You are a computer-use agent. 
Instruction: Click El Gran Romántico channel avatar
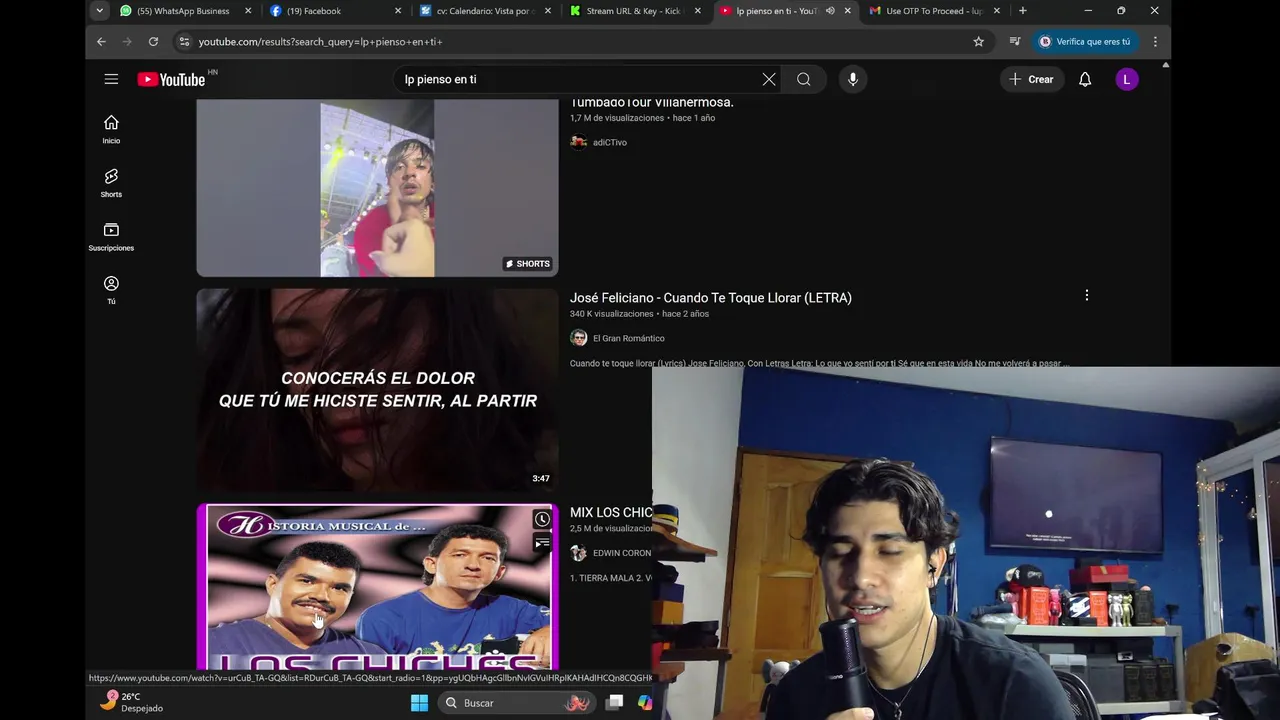coord(578,338)
